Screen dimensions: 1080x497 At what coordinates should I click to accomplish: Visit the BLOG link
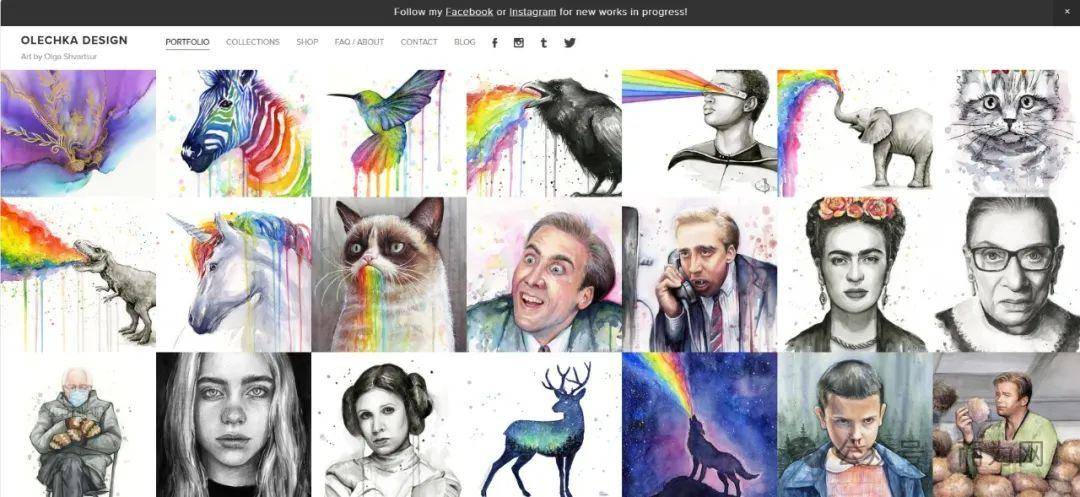[x=465, y=42]
